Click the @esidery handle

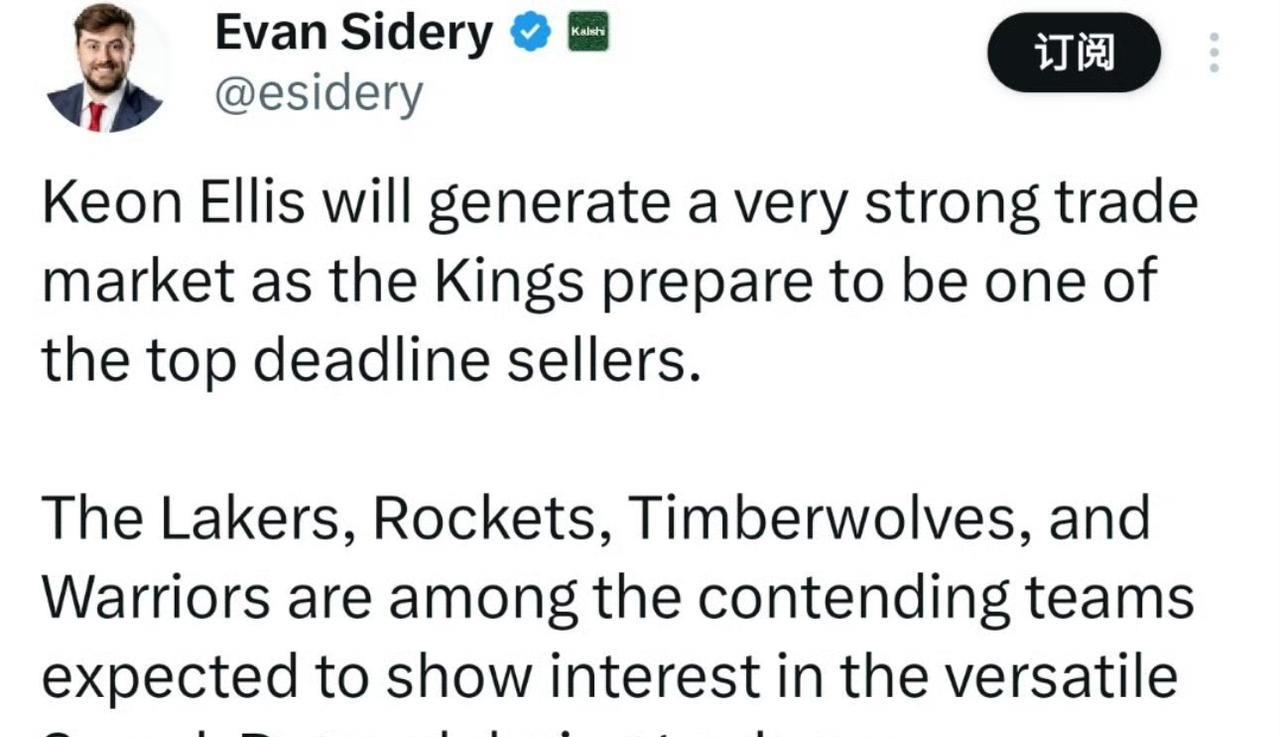319,95
